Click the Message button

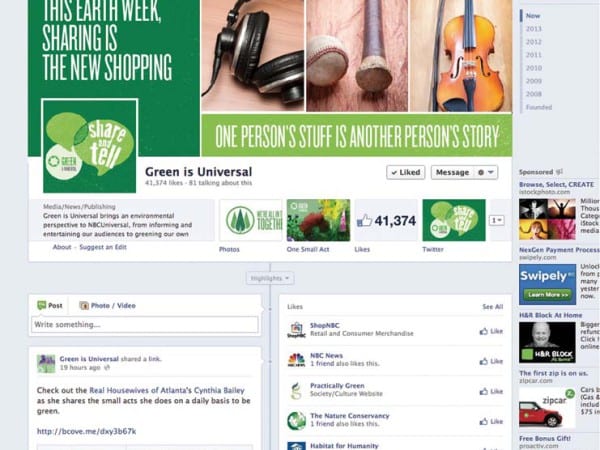(453, 173)
